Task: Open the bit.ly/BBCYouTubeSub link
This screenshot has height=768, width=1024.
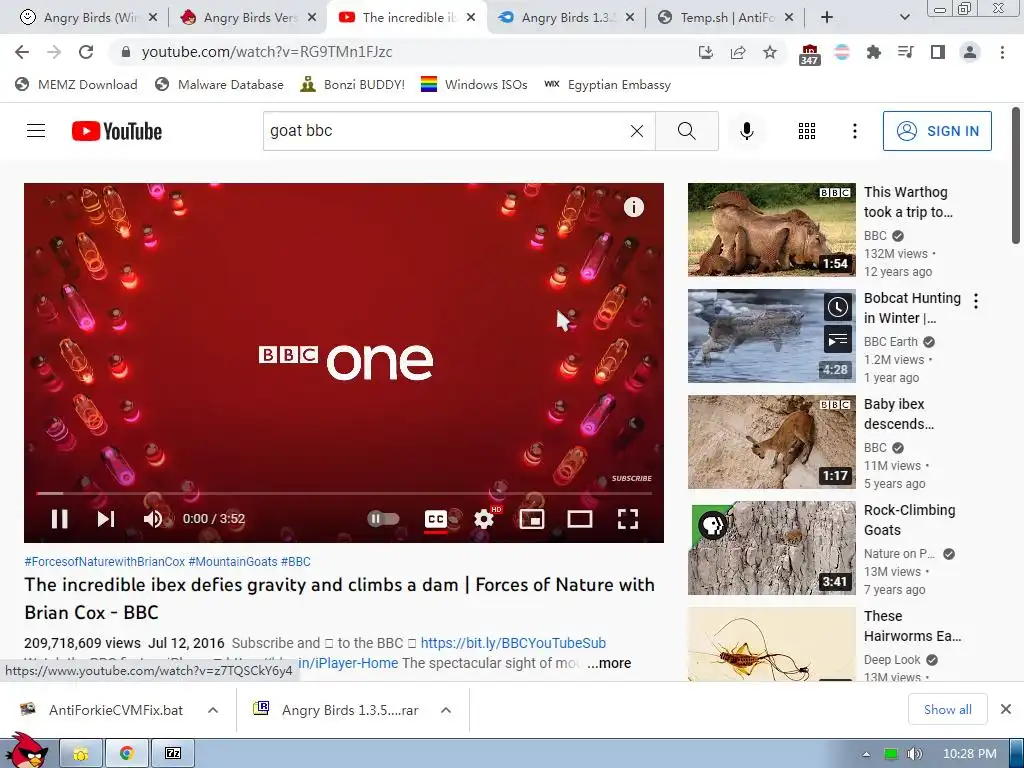Action: (513, 643)
